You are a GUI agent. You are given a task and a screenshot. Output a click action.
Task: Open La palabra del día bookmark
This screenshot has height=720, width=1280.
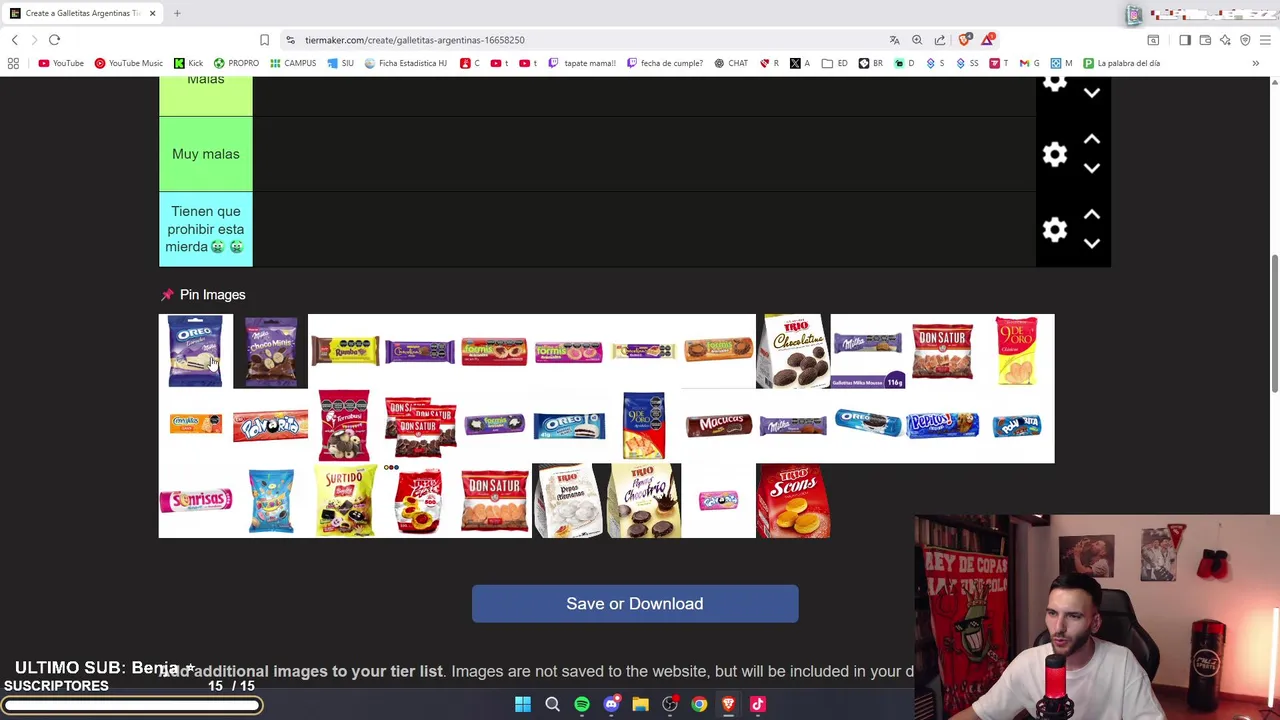pyautogui.click(x=1122, y=63)
